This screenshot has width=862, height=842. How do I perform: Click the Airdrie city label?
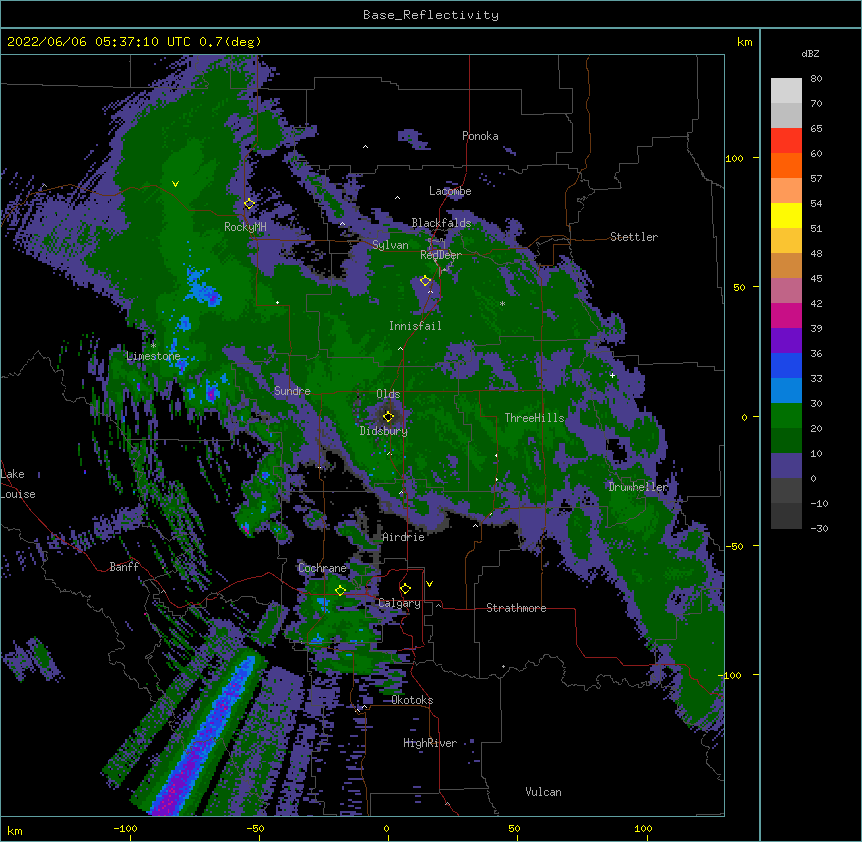(x=403, y=537)
